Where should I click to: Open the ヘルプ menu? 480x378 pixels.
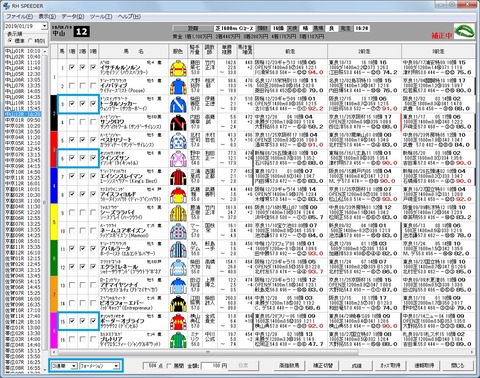pos(129,16)
